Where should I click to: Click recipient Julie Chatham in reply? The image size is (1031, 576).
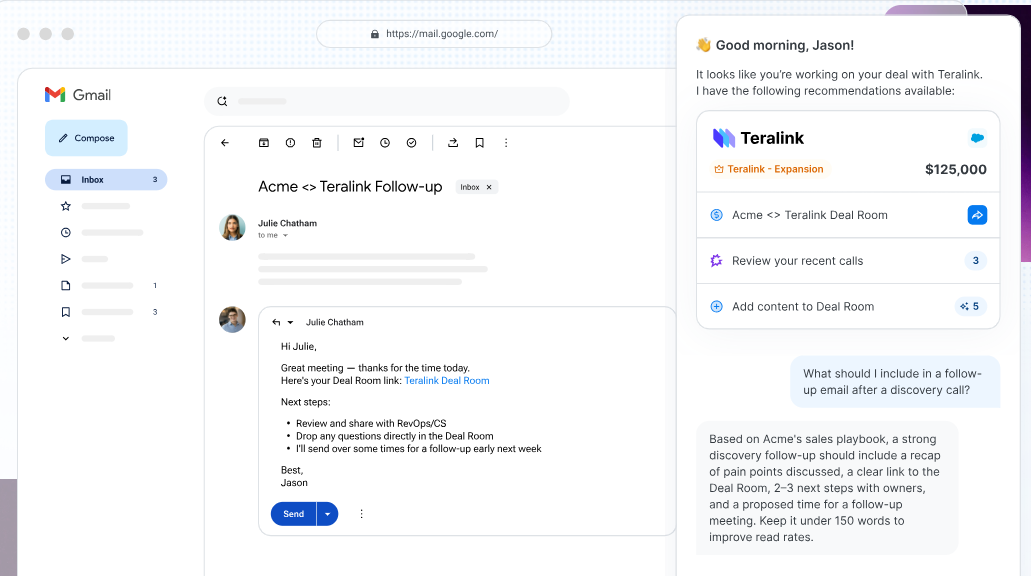[x=335, y=322]
